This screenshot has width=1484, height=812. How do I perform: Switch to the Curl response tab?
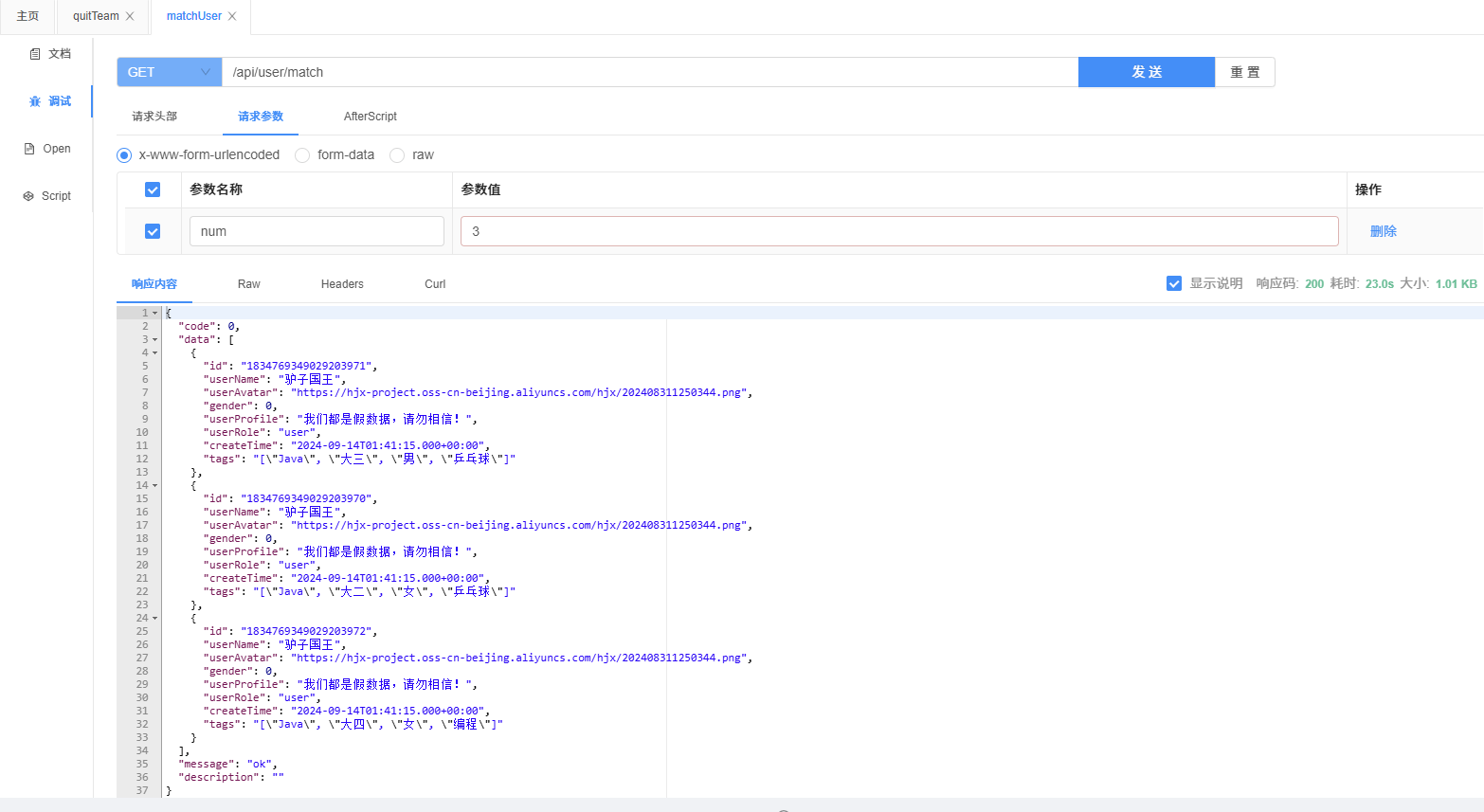point(435,284)
